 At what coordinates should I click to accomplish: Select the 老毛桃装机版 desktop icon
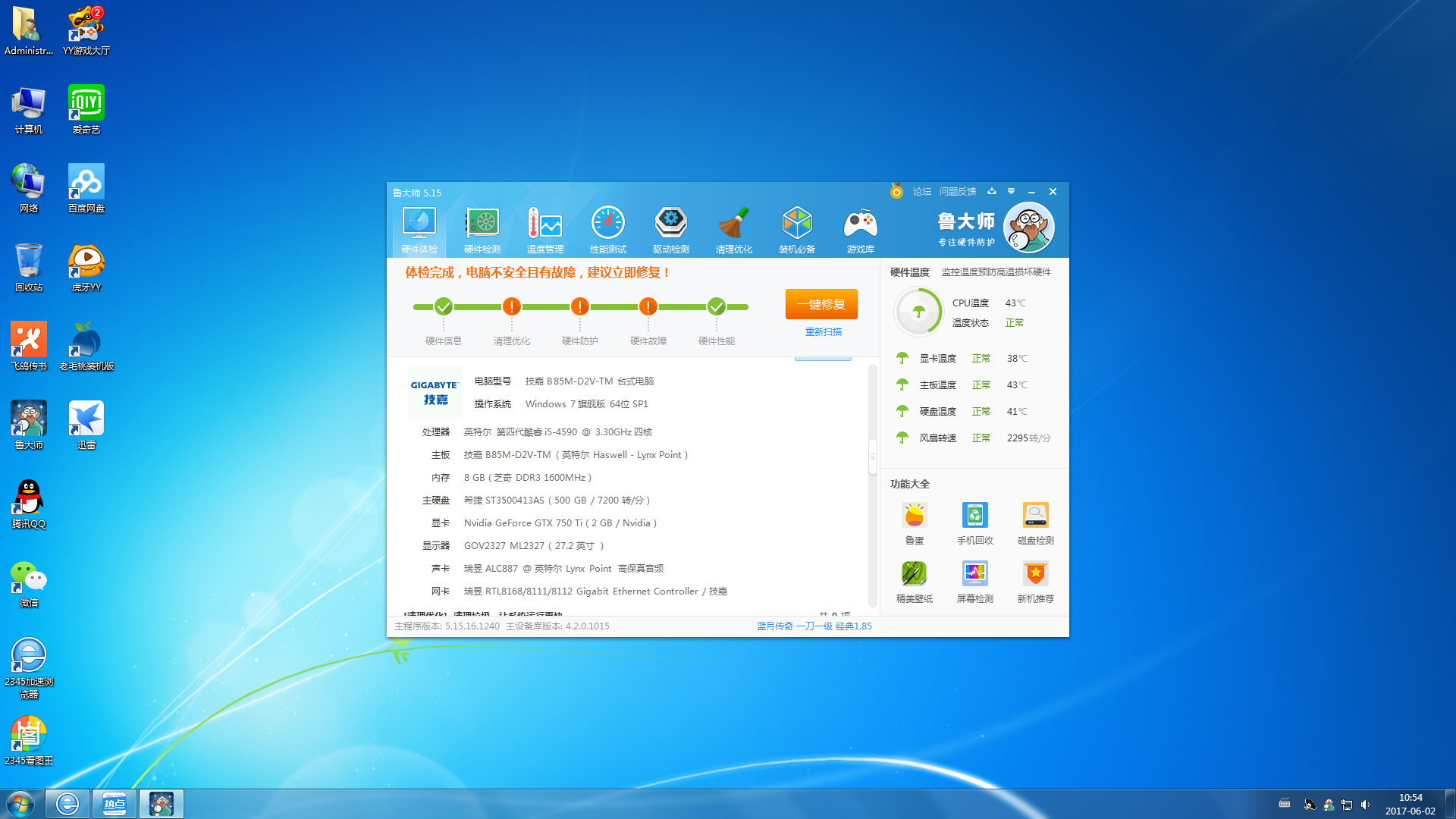click(86, 347)
